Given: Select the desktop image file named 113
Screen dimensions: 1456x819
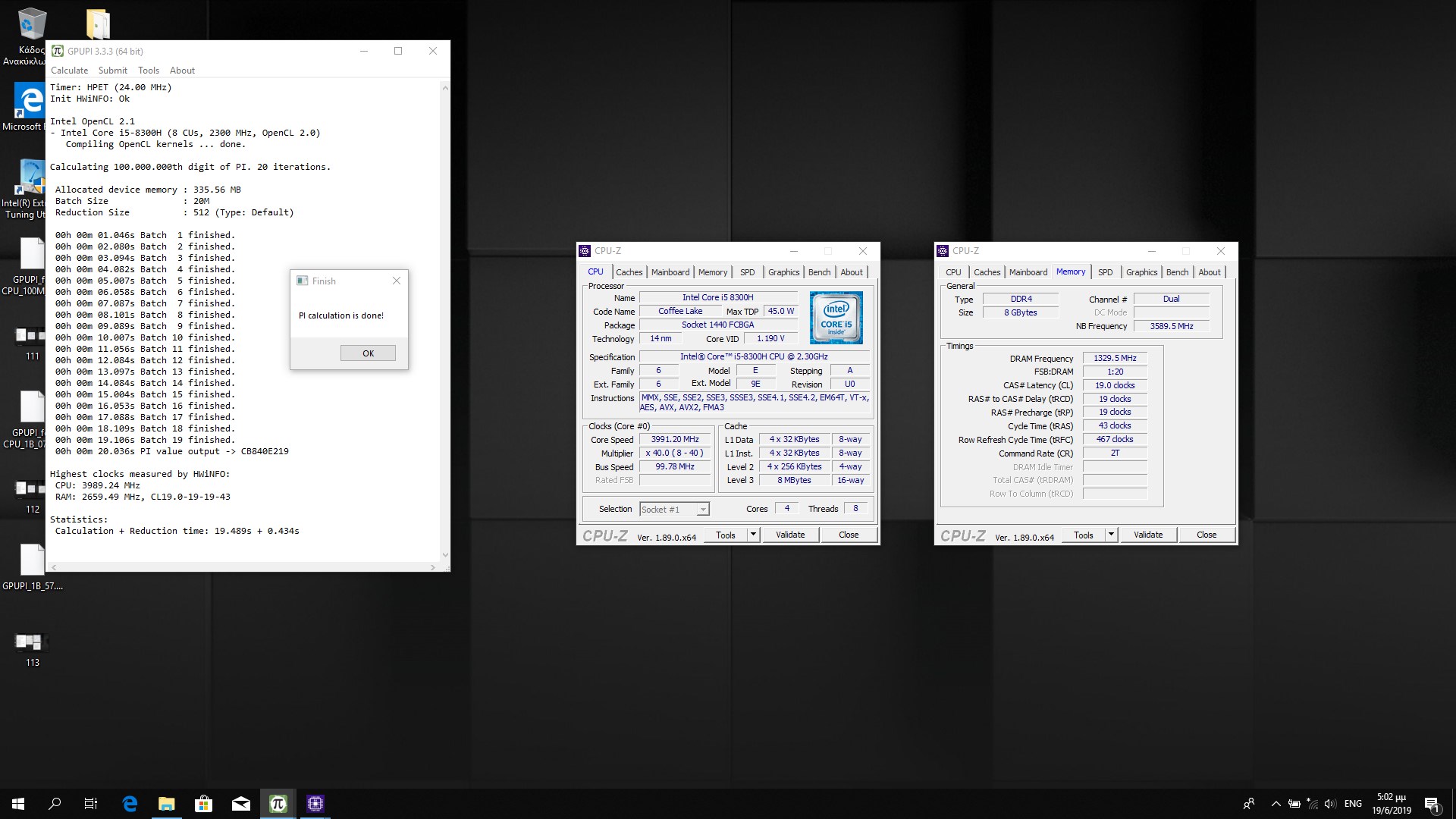Looking at the screenshot, I should click(31, 649).
